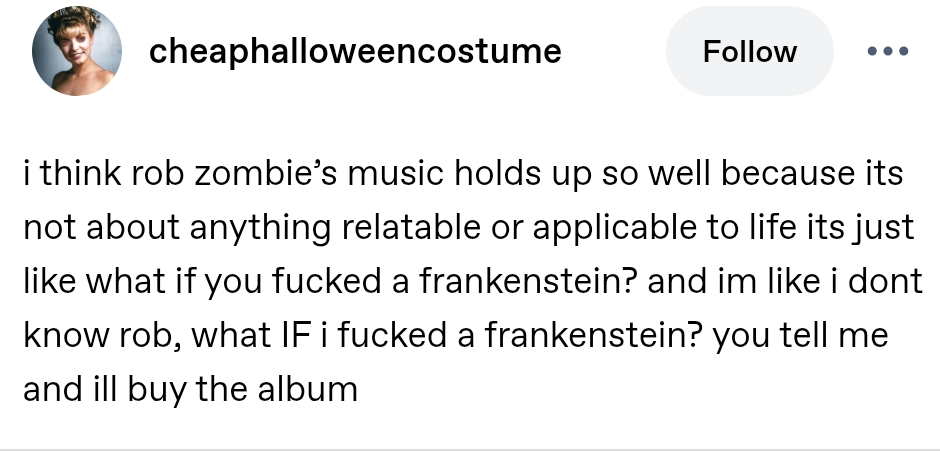Screen dimensions: 940x451
Task: Open the three-dot post options menu
Action: (x=889, y=51)
